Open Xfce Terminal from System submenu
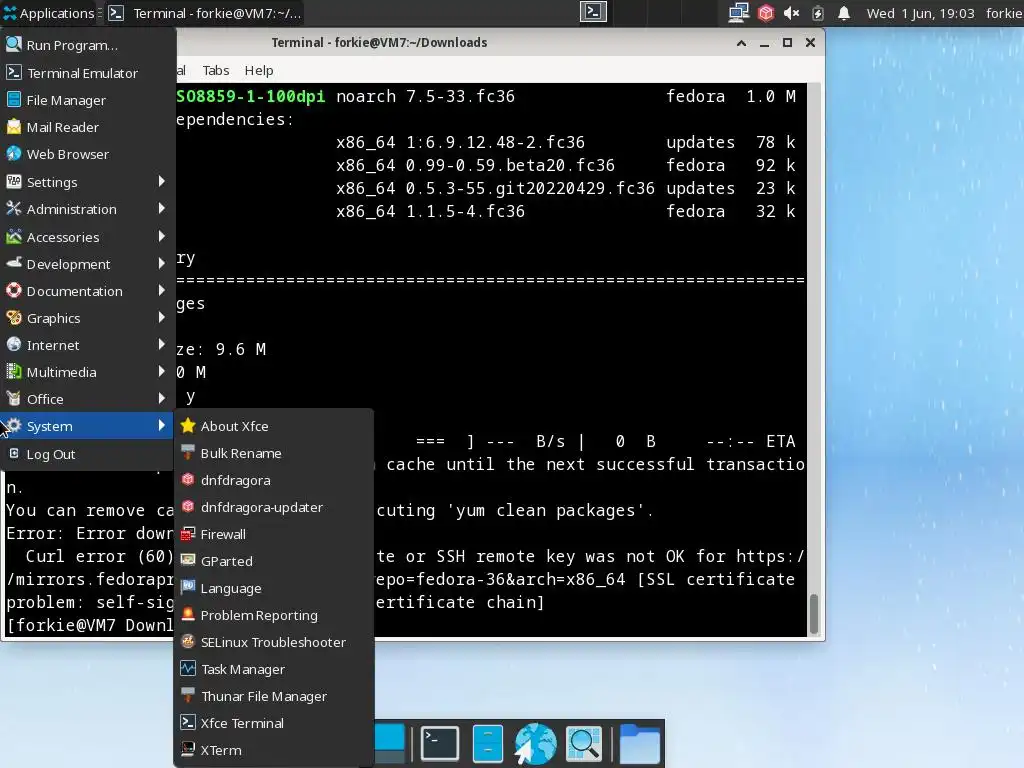 (274, 723)
